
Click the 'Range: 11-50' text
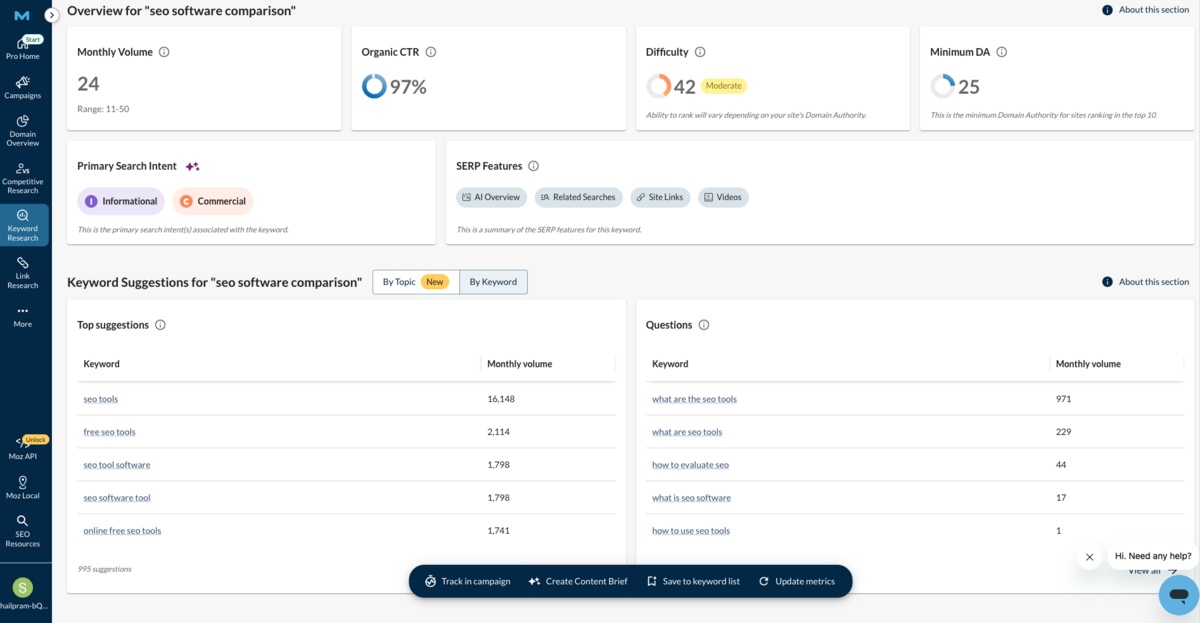coord(103,109)
